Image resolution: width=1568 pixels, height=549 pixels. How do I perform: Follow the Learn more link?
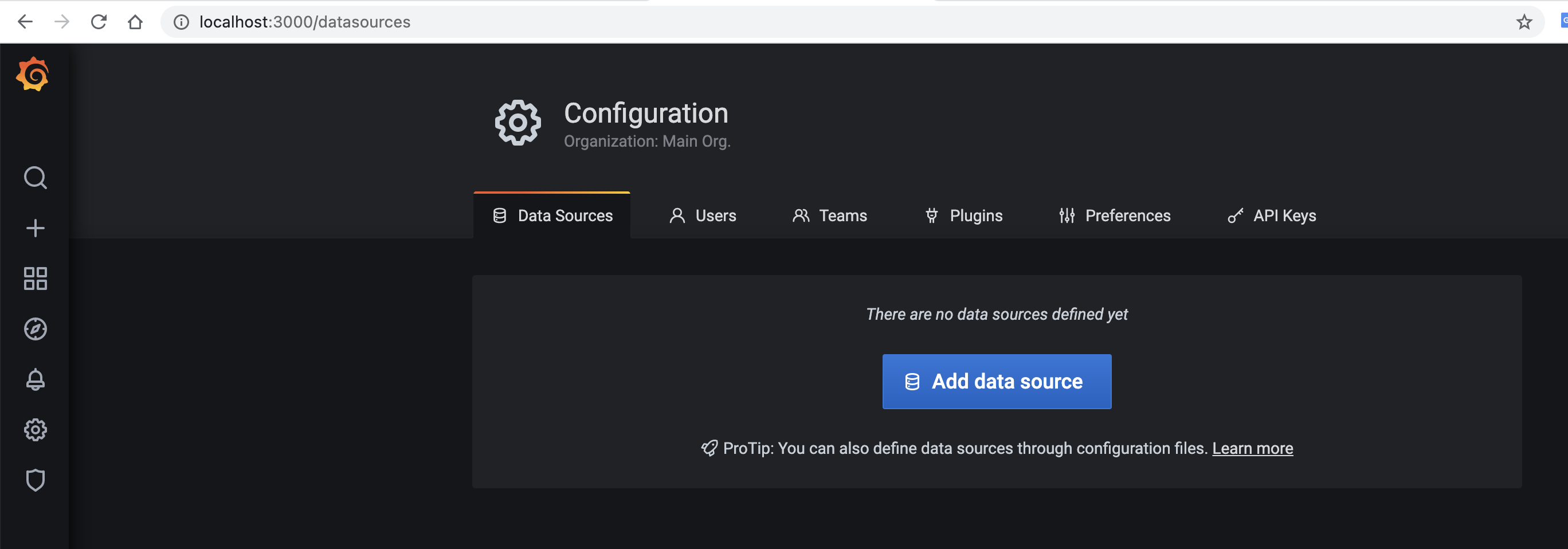1252,449
